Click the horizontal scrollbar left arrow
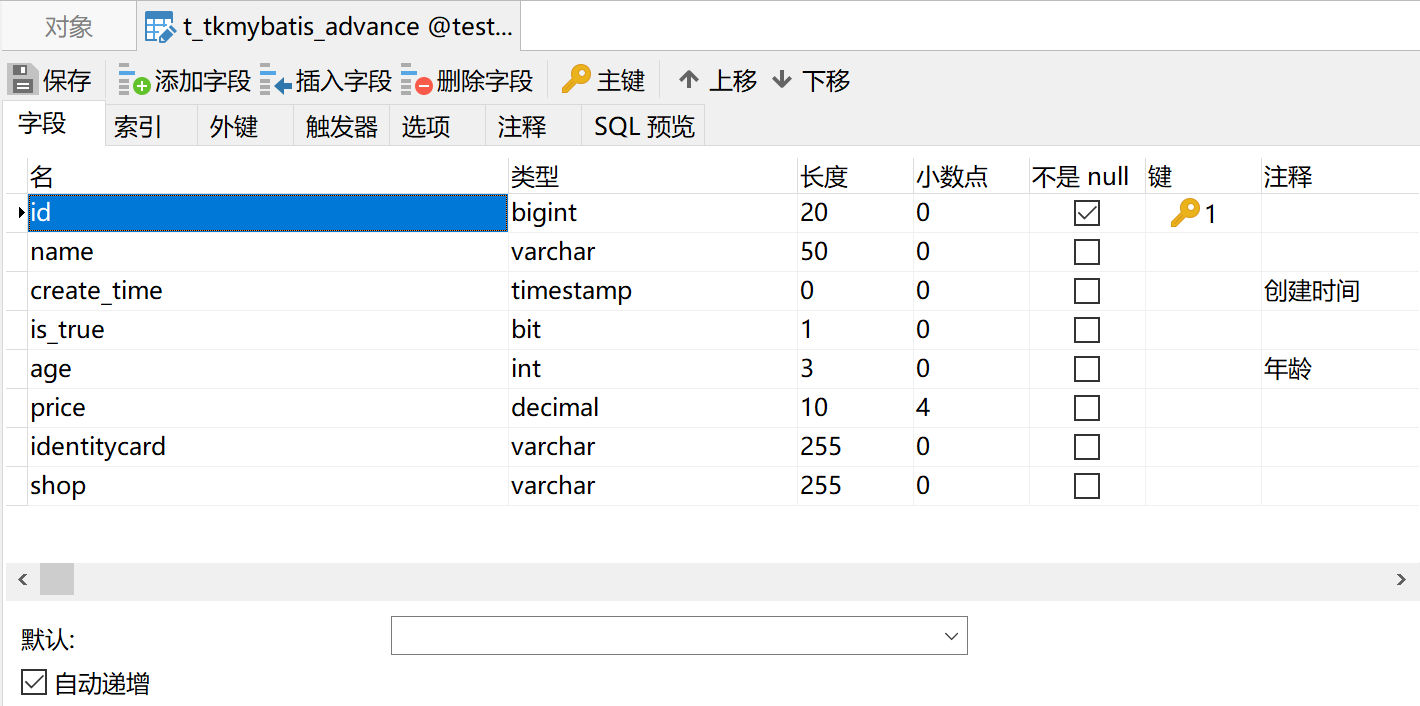Image resolution: width=1420 pixels, height=706 pixels. point(22,579)
